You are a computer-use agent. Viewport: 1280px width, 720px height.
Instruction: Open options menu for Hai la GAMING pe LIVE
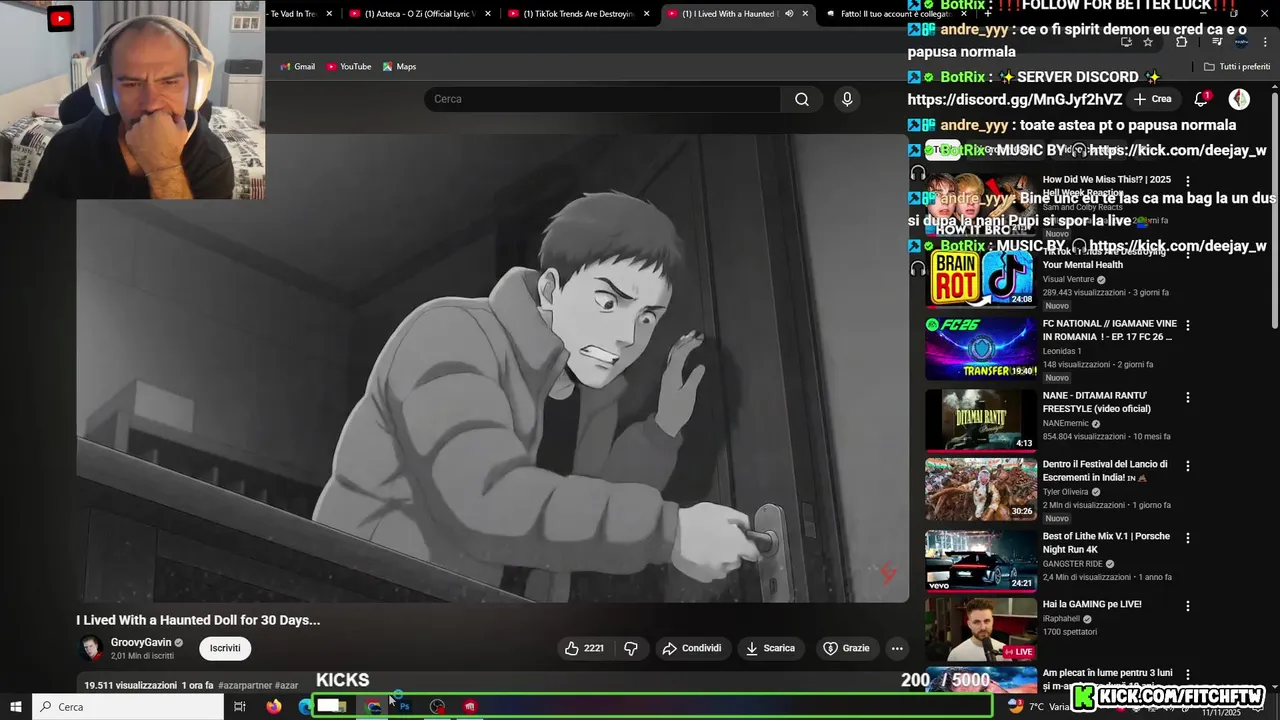pos(1188,605)
